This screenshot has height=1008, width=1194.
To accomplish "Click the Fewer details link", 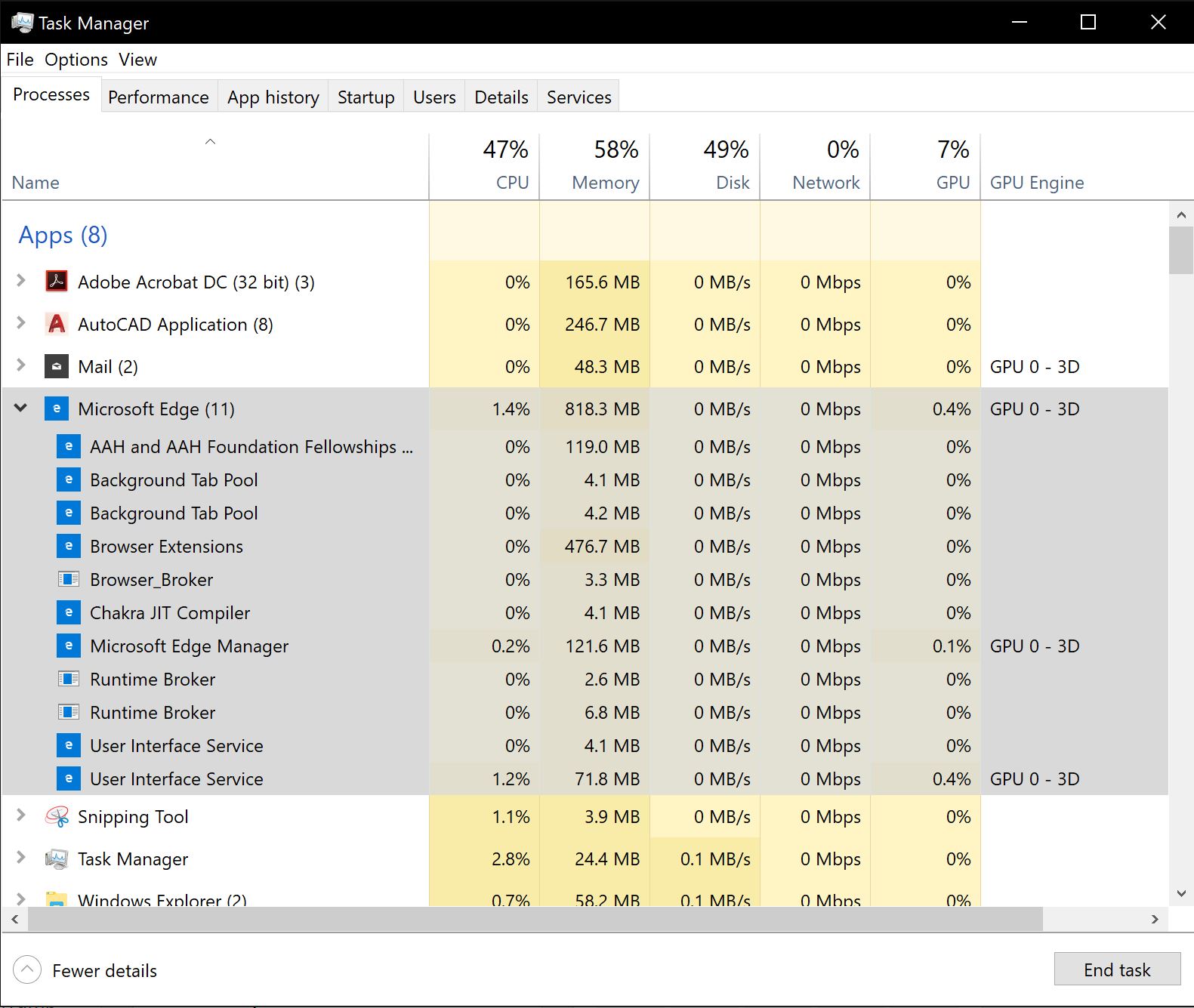I will tap(105, 971).
